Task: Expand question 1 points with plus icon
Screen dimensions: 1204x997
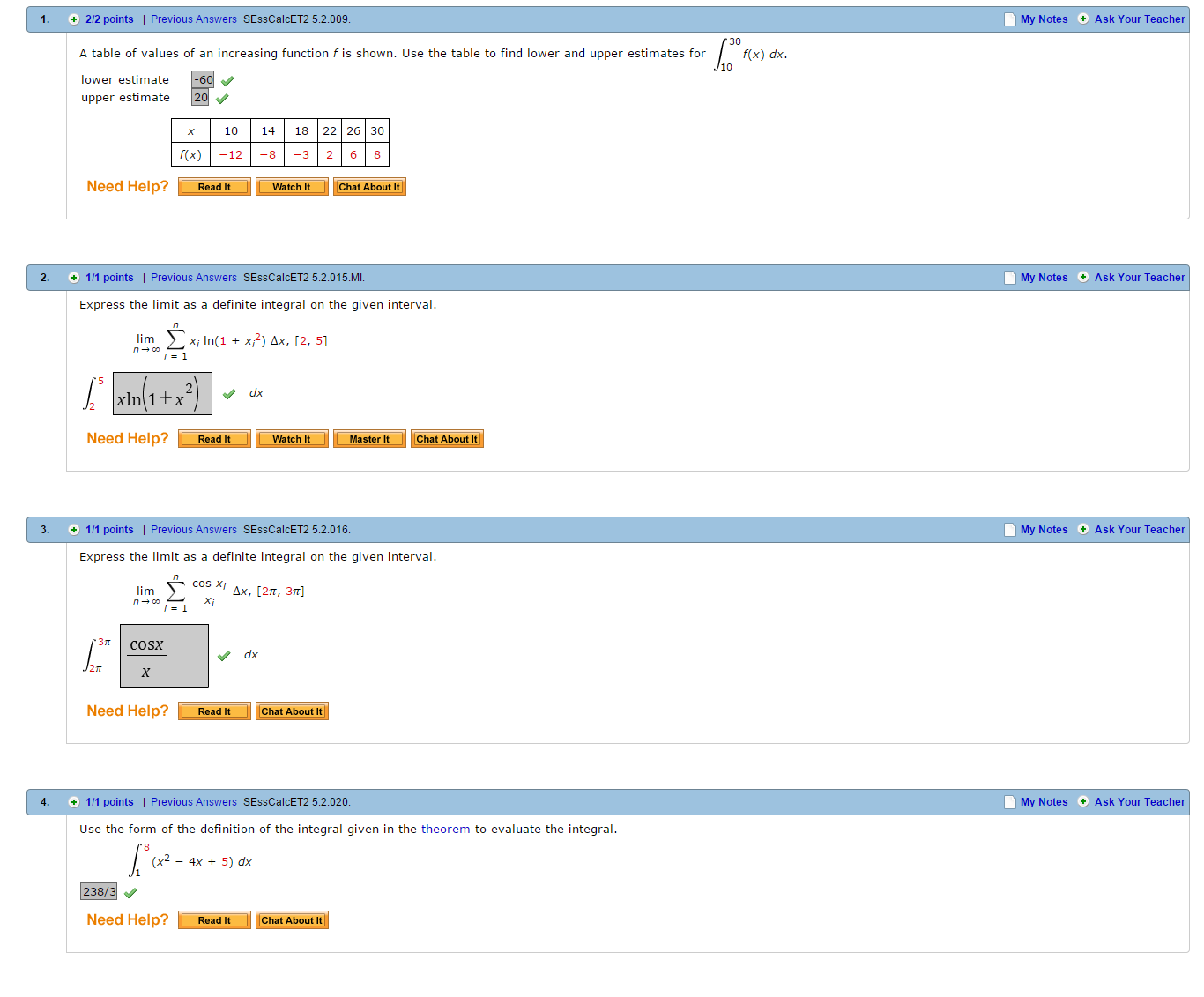Action: [74, 19]
